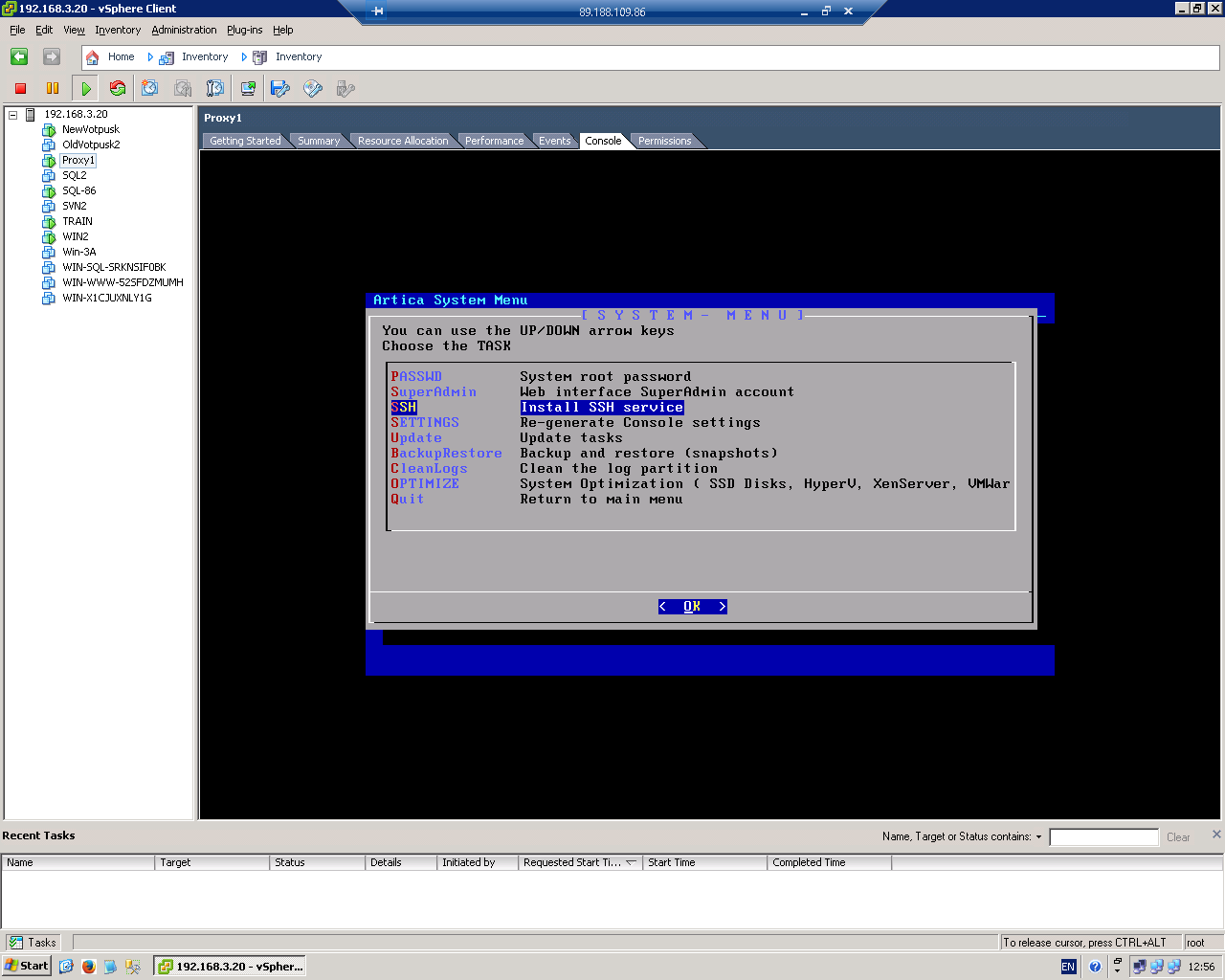The height and width of the screenshot is (980, 1225).
Task: Collapse the 192.168.3.20 host tree node
Action: (x=13, y=115)
